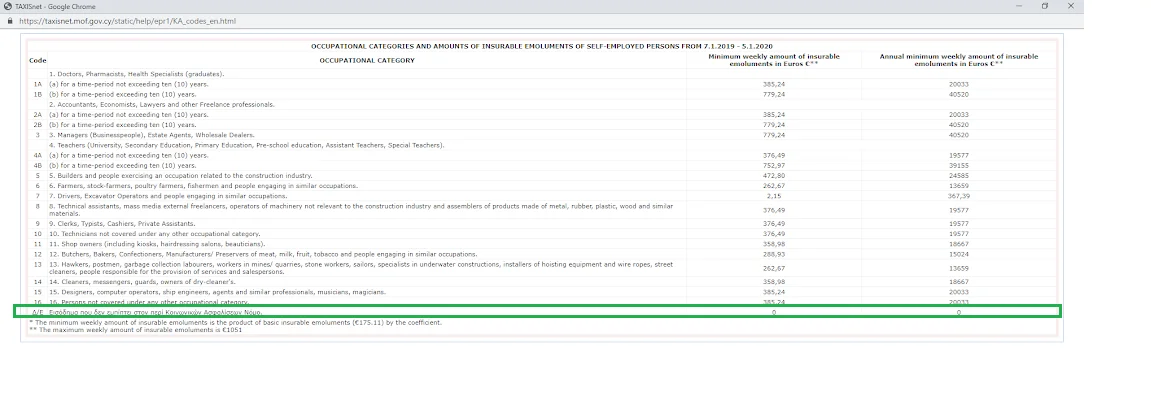The image size is (1151, 397).
Task: Select '11. Shop owners (including kiosks' row
Action: pos(157,244)
